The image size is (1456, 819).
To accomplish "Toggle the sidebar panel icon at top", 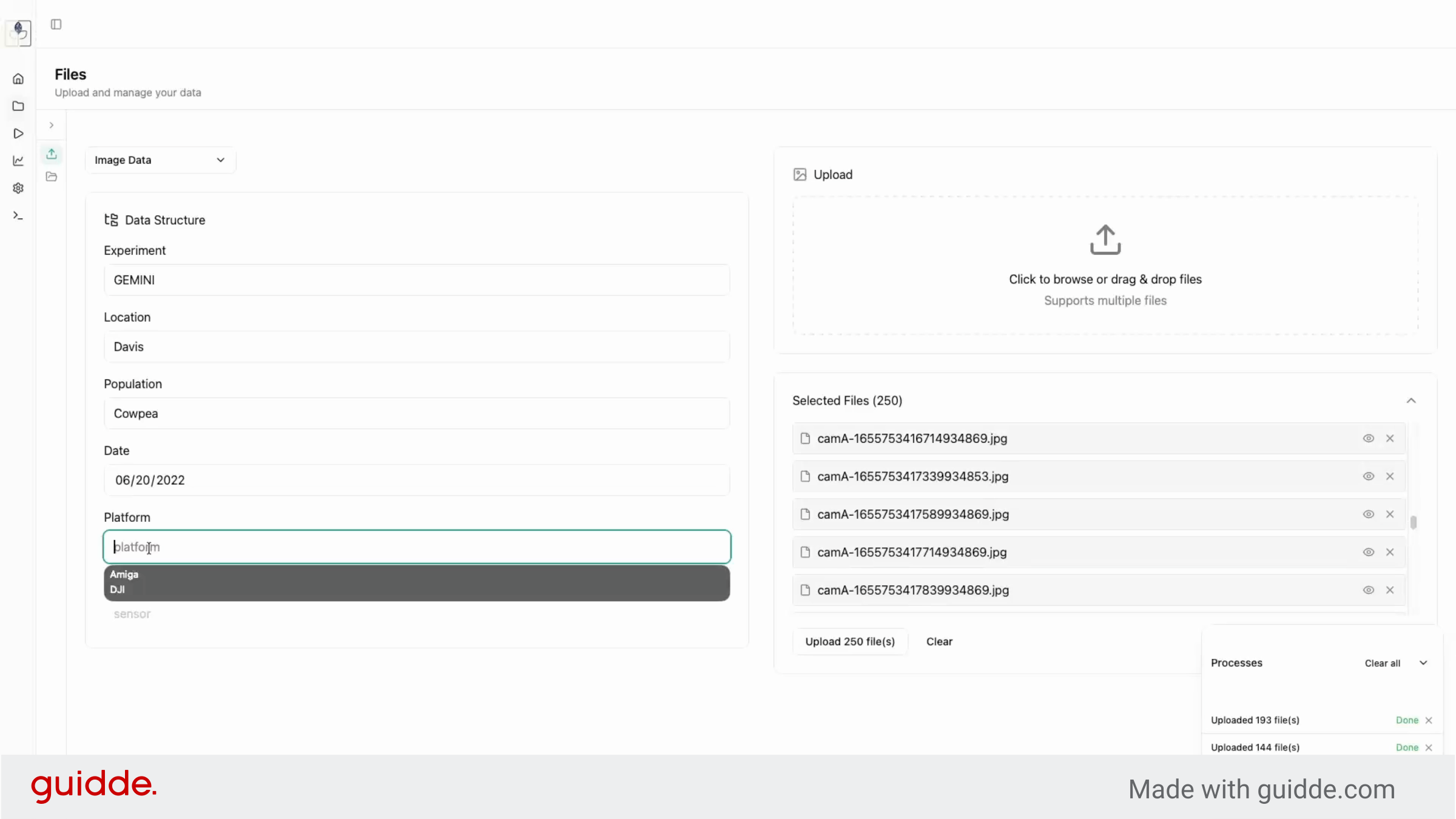I will coord(56,24).
